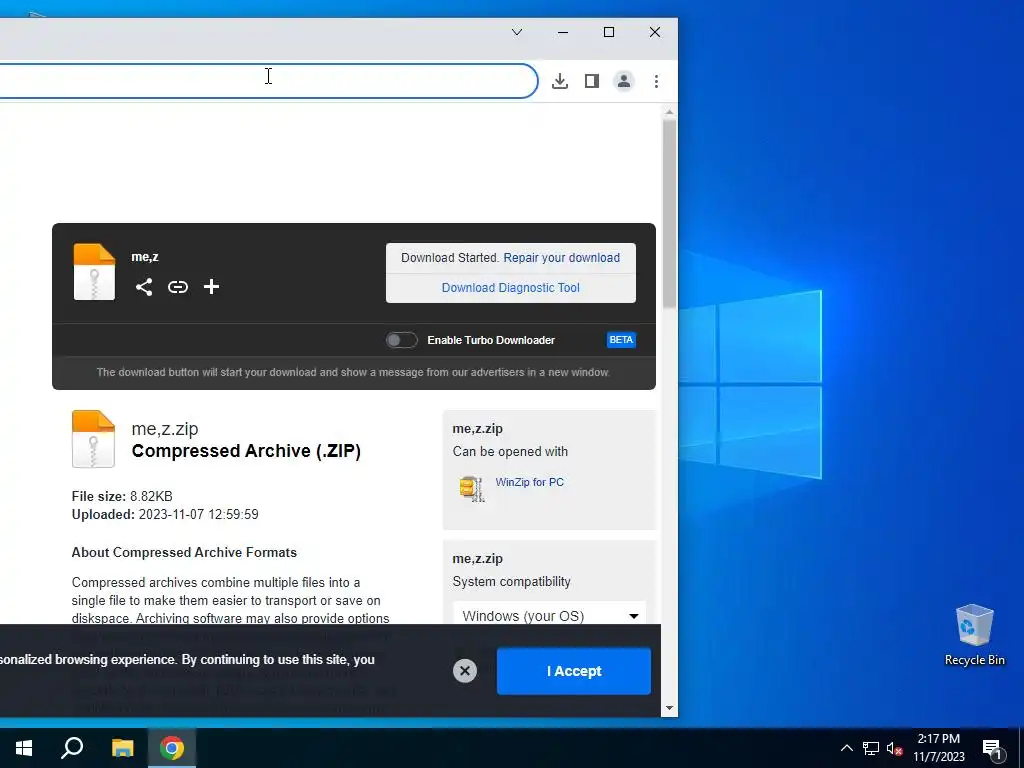
Task: Open the notification center icon
Action: (x=991, y=749)
